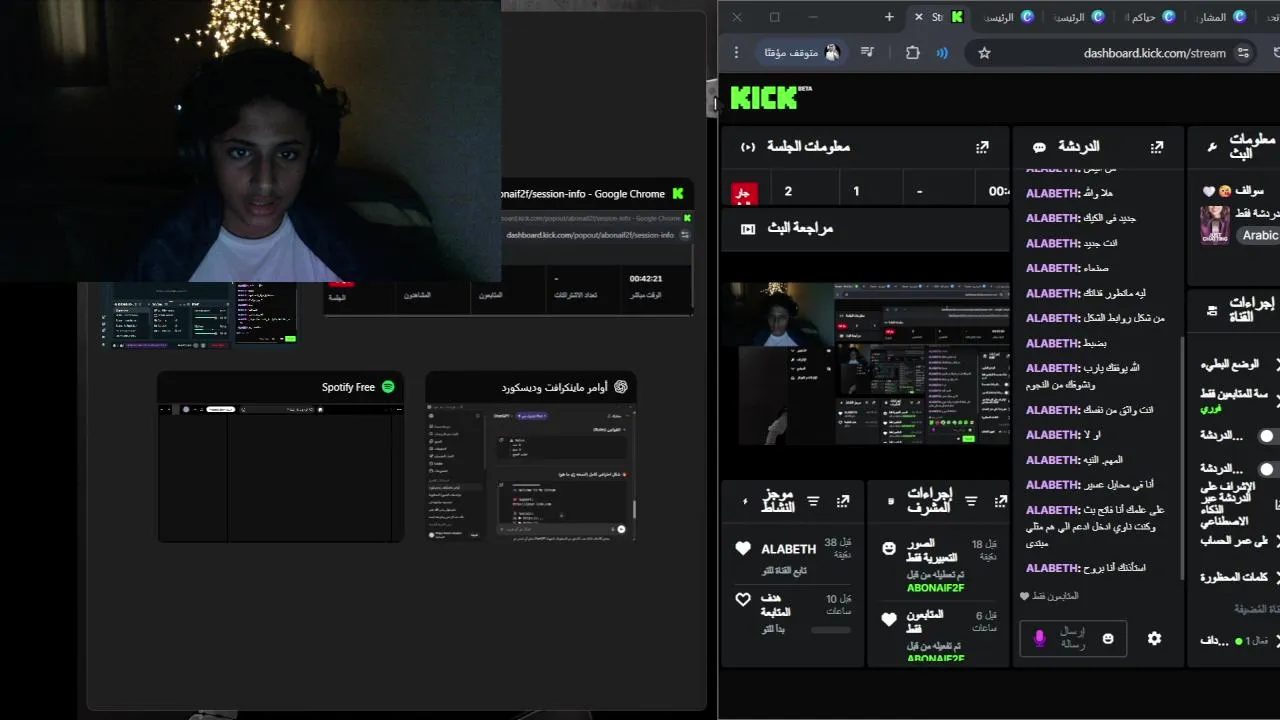Pop out the moderator actions panel
This screenshot has width=1280, height=720.
pyautogui.click(x=1000, y=501)
